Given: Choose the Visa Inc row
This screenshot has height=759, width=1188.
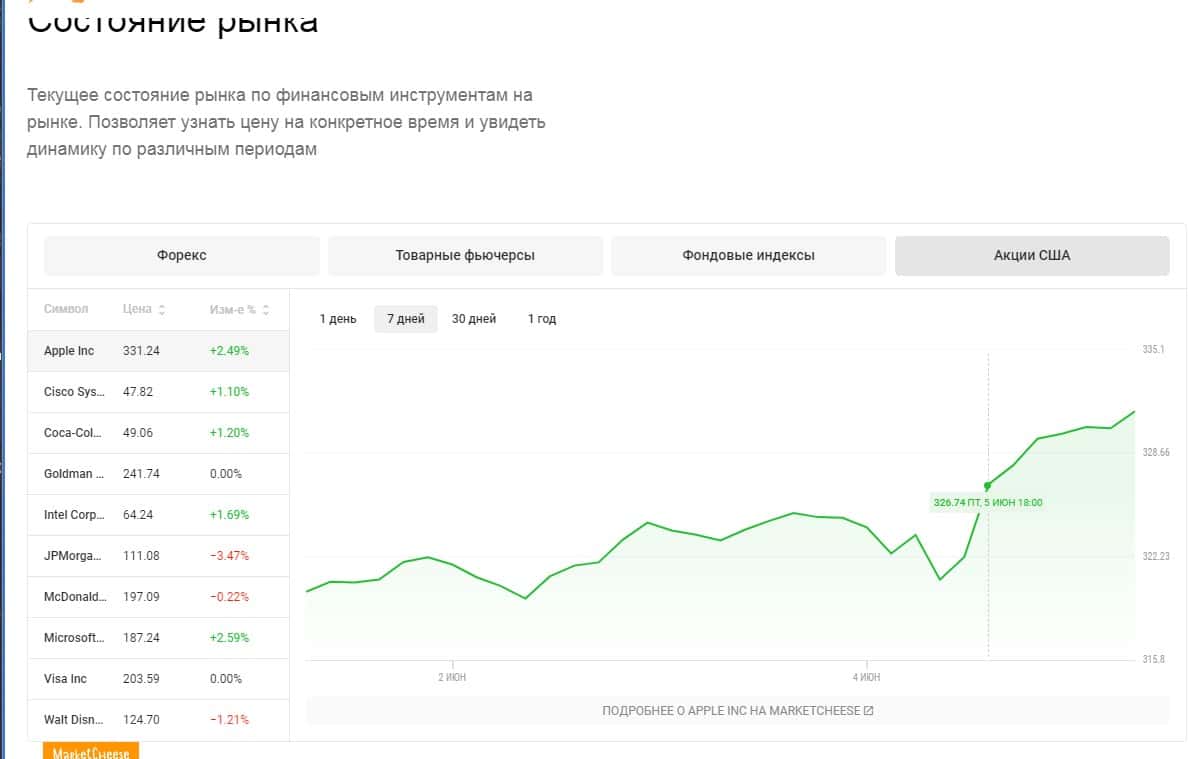Looking at the screenshot, I should (158, 678).
